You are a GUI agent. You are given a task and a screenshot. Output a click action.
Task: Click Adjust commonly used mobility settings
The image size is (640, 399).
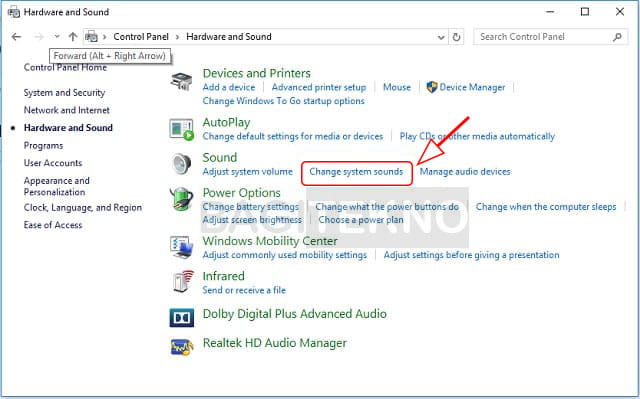click(284, 255)
